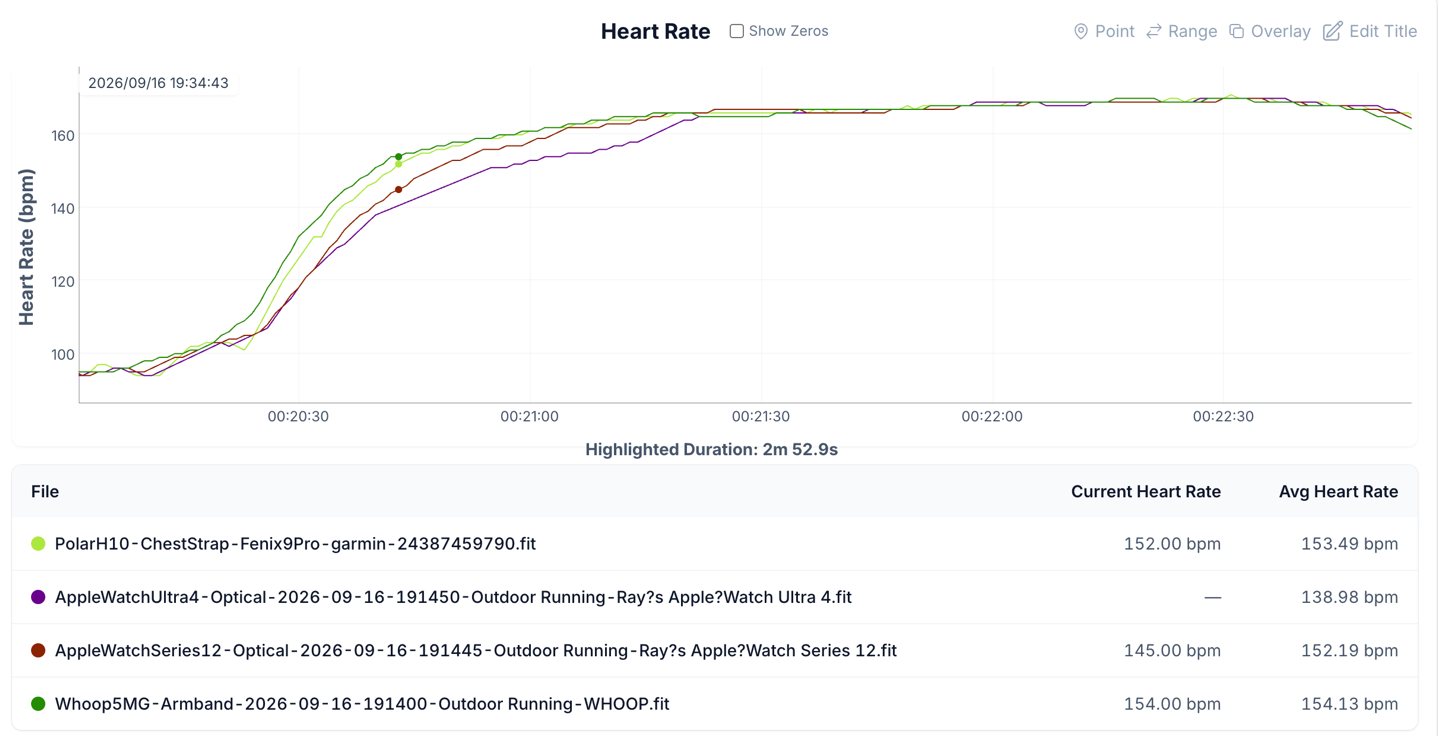Click the 140 y-axis label
The width and height of the screenshot is (1438, 736).
[x=62, y=208]
